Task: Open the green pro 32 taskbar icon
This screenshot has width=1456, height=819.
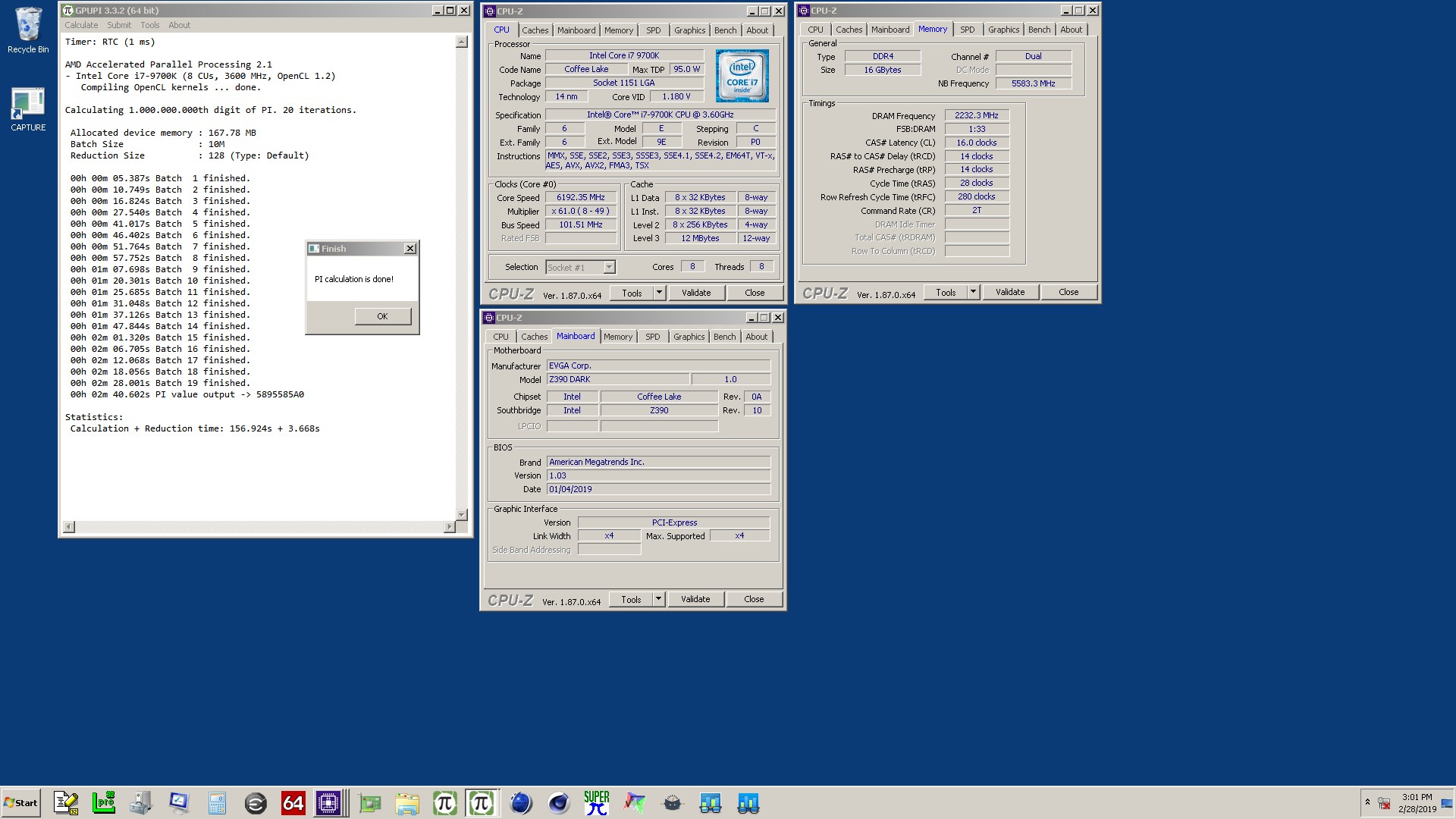Action: [x=103, y=803]
